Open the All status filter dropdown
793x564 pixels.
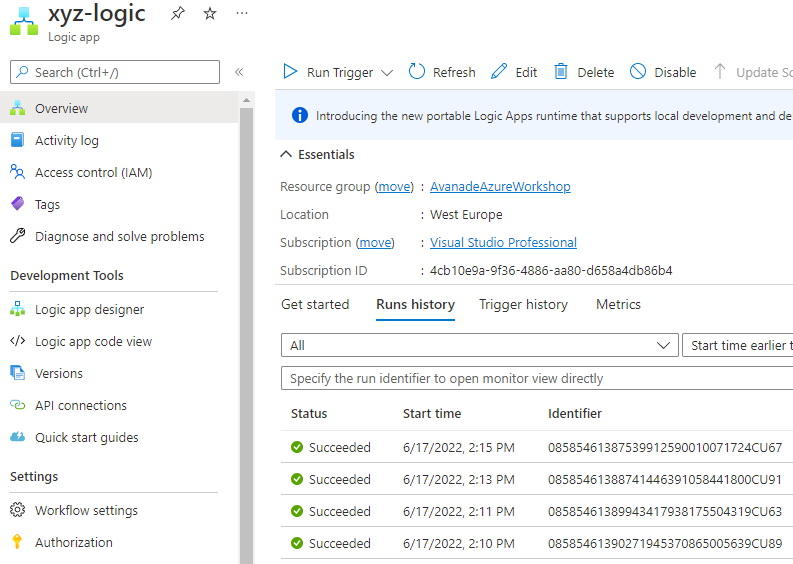click(479, 345)
